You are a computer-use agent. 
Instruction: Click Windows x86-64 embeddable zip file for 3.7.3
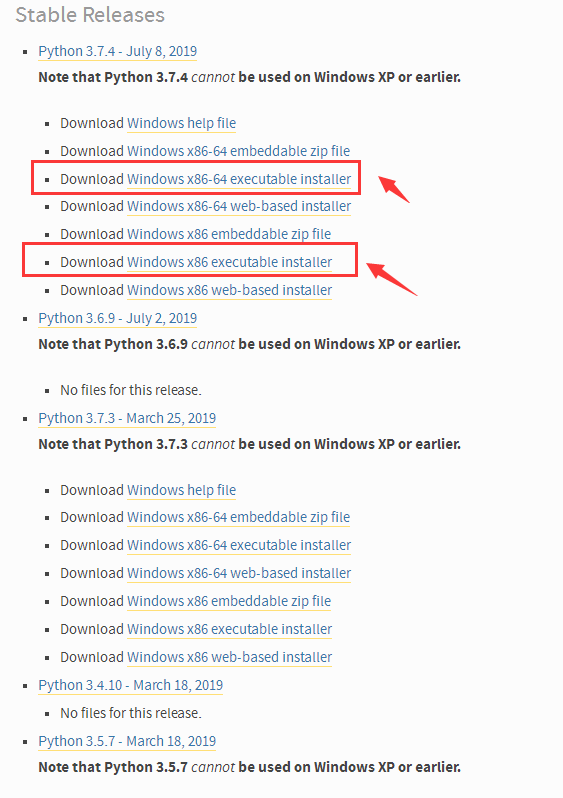tap(238, 517)
